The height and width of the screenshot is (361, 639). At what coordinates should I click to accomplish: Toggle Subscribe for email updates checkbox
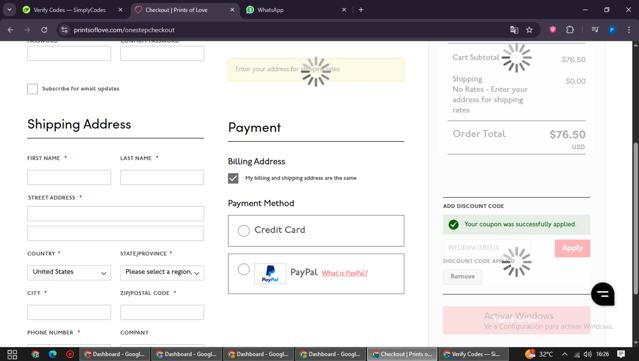(x=33, y=89)
